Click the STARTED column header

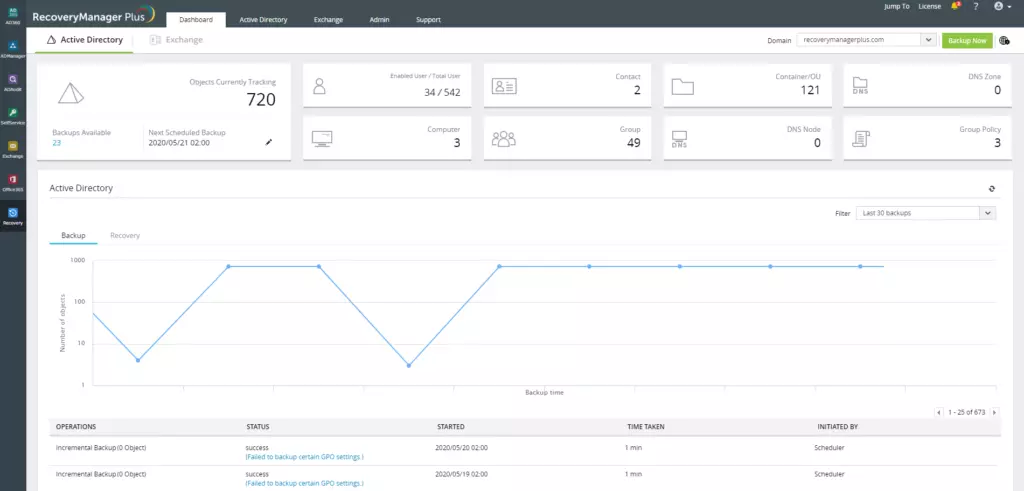(451, 426)
